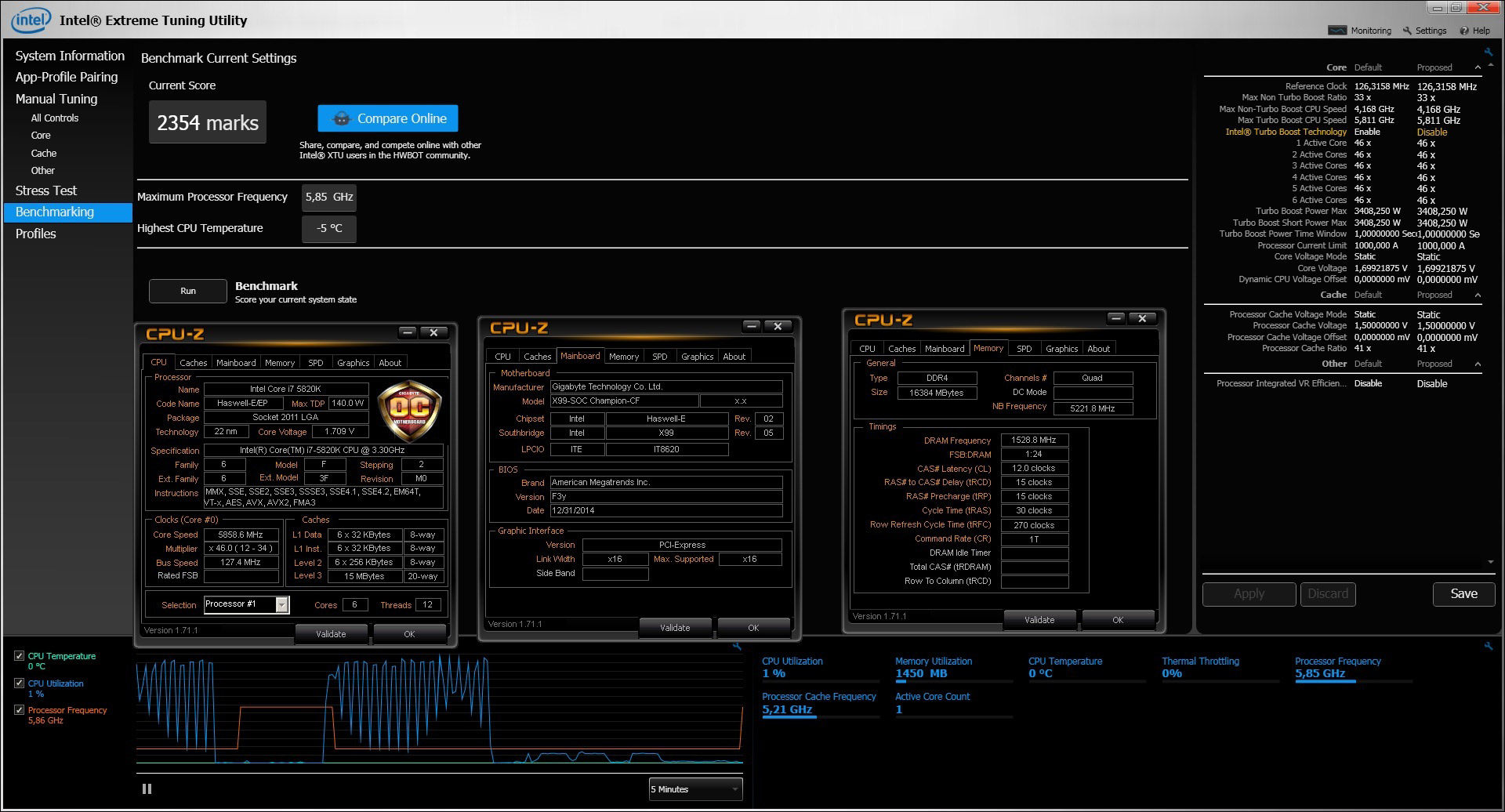This screenshot has height=812, width=1505.
Task: Click the 2354 marks score box
Action: pos(208,122)
